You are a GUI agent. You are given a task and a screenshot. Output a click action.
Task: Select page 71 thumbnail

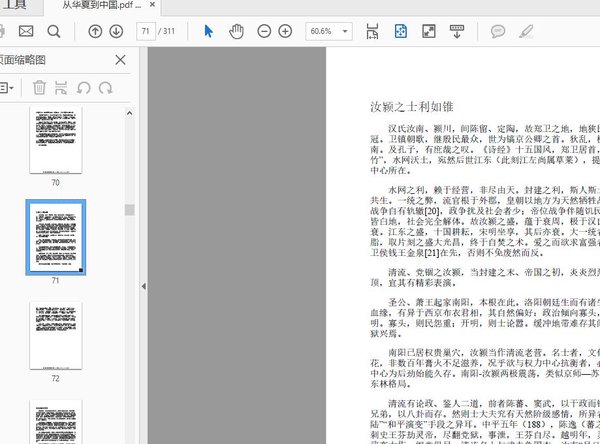point(56,237)
